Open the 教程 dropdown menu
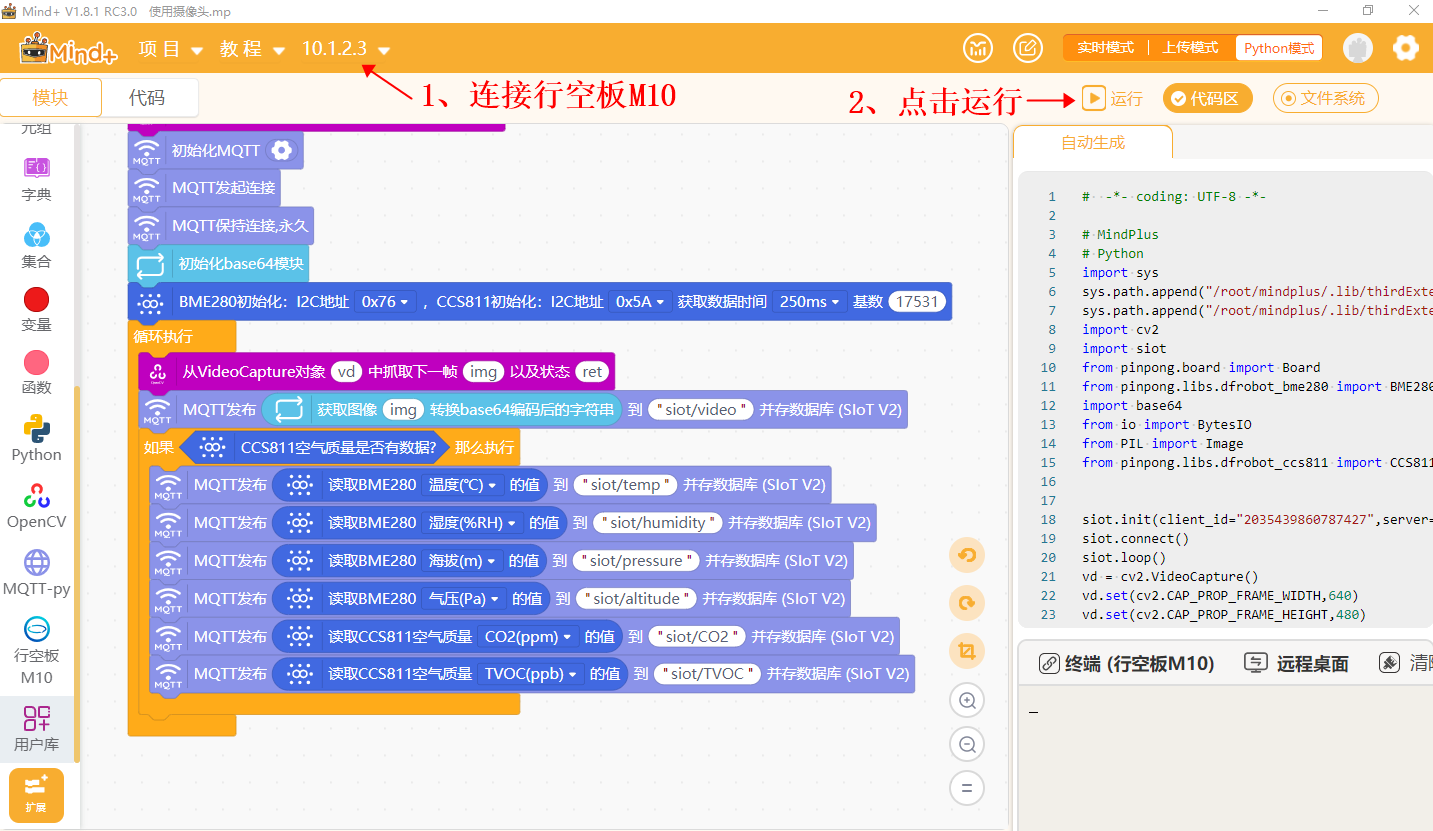 [253, 49]
